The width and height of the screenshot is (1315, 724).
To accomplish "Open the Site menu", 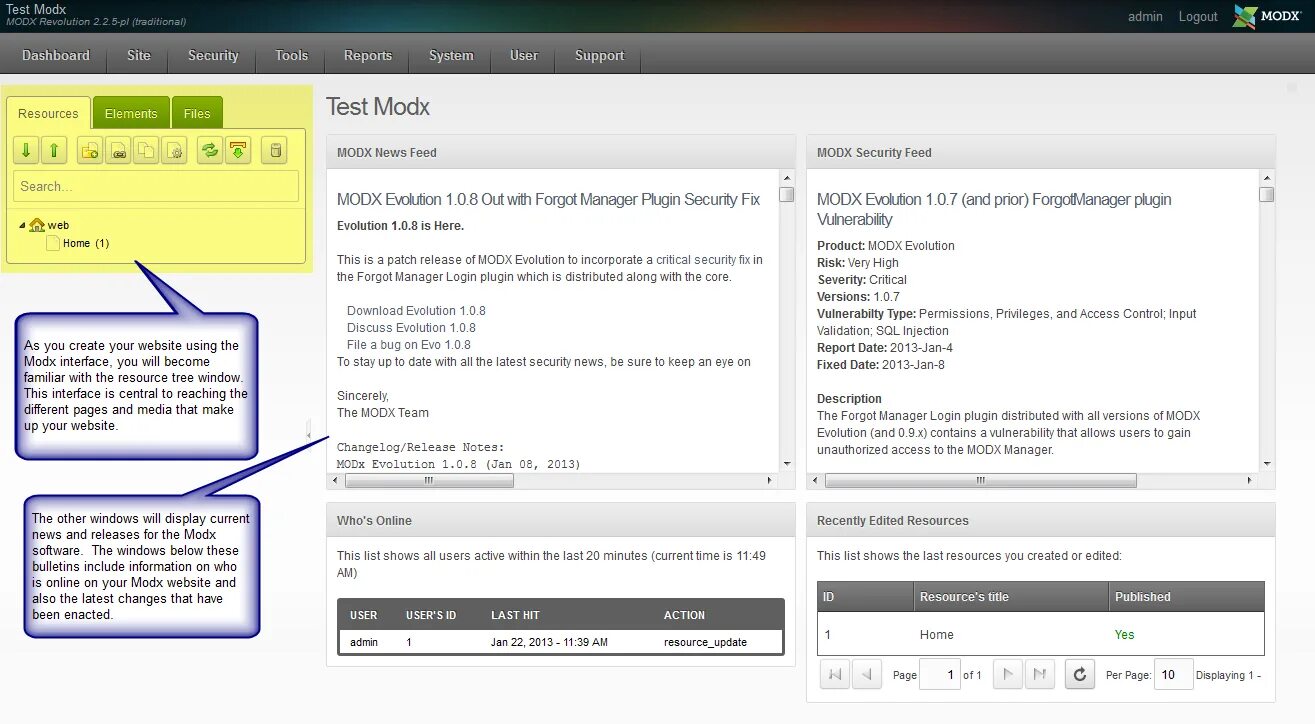I will click(138, 55).
